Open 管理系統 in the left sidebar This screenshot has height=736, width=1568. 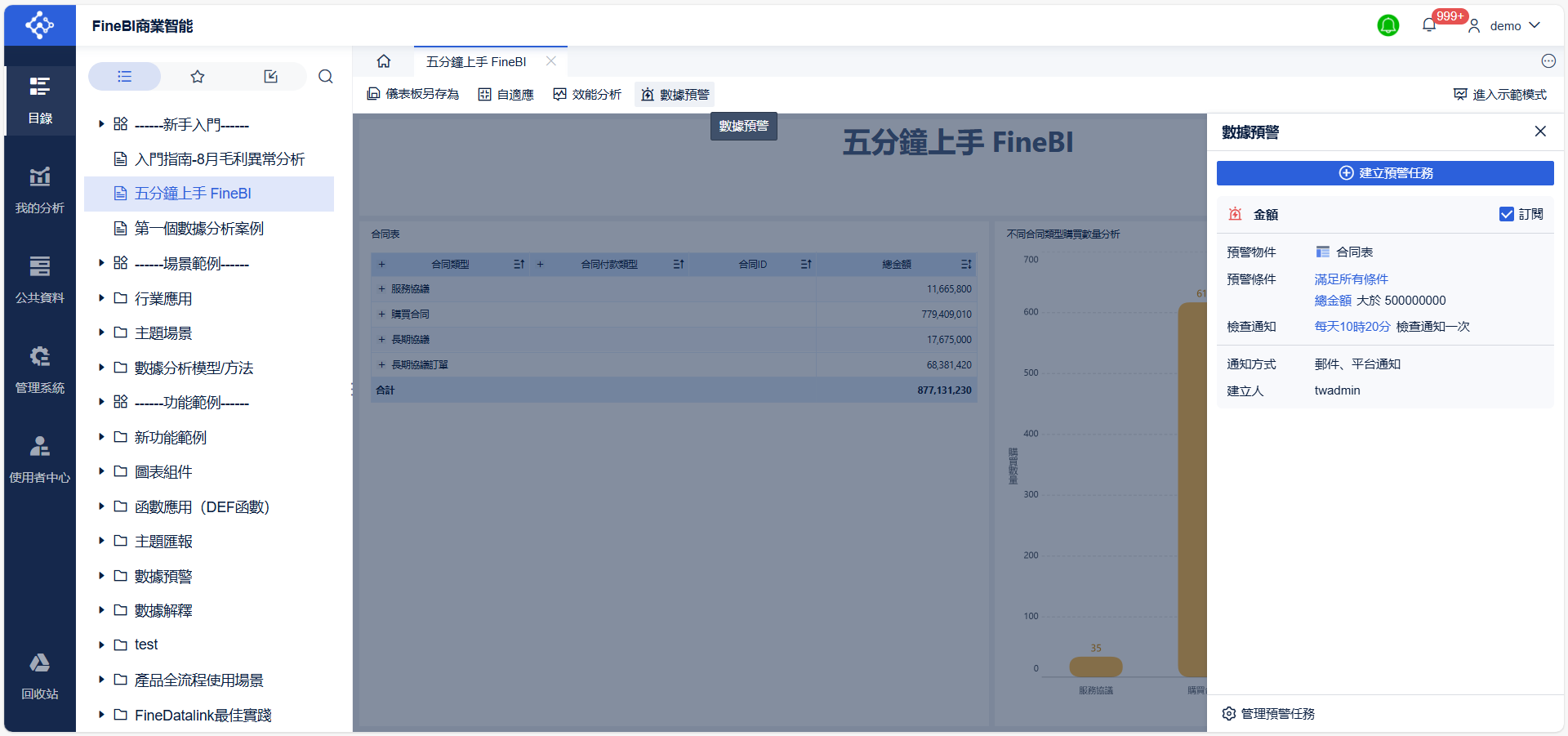(39, 369)
